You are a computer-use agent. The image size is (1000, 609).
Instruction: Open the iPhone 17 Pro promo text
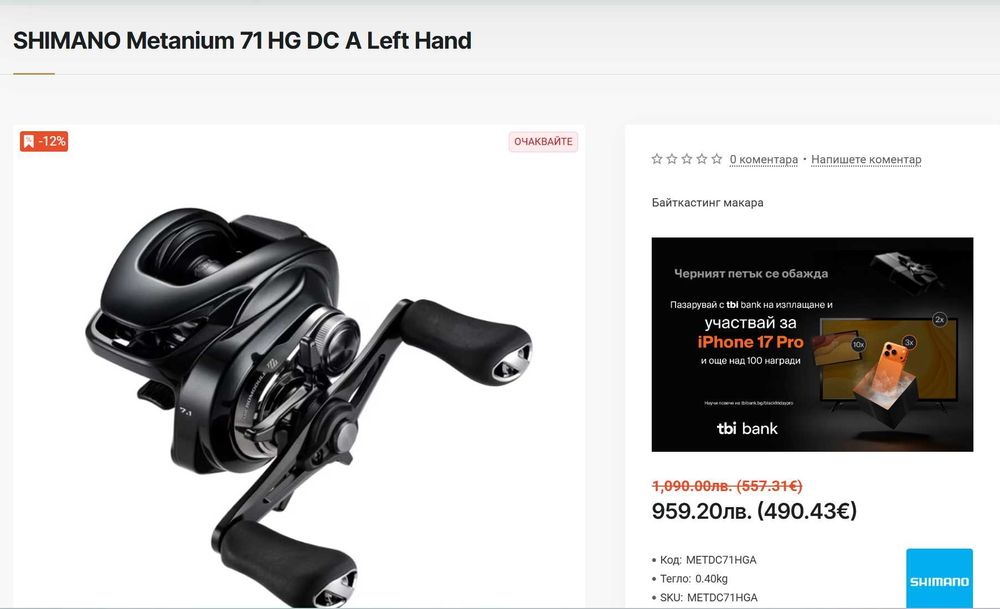(750, 342)
